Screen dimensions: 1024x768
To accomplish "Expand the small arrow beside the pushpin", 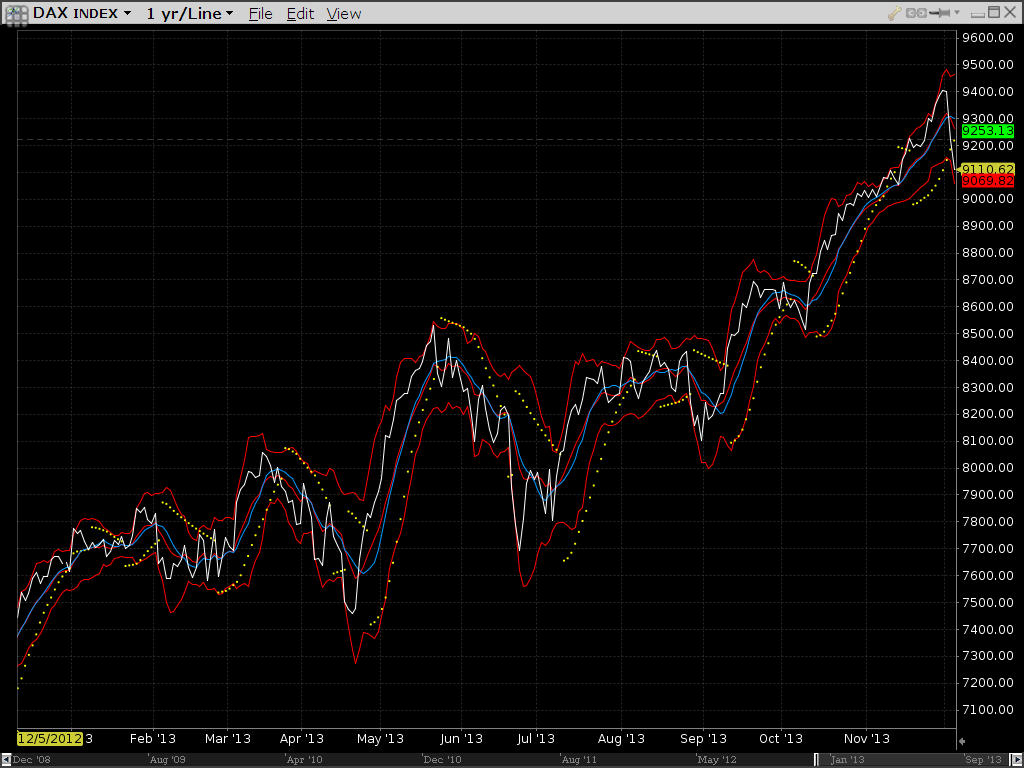I will pyautogui.click(x=957, y=12).
